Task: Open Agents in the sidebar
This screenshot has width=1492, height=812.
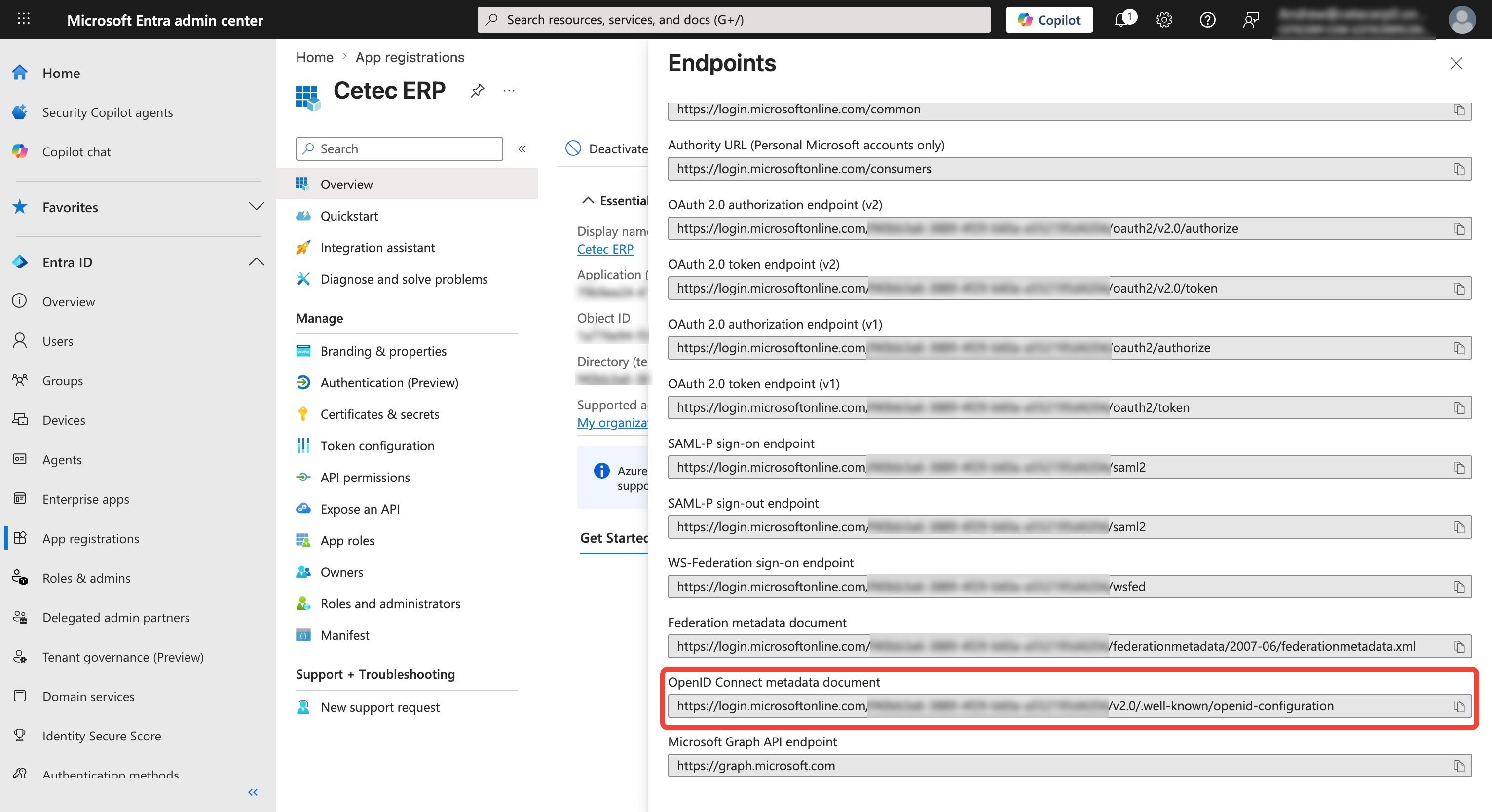Action: (62, 459)
